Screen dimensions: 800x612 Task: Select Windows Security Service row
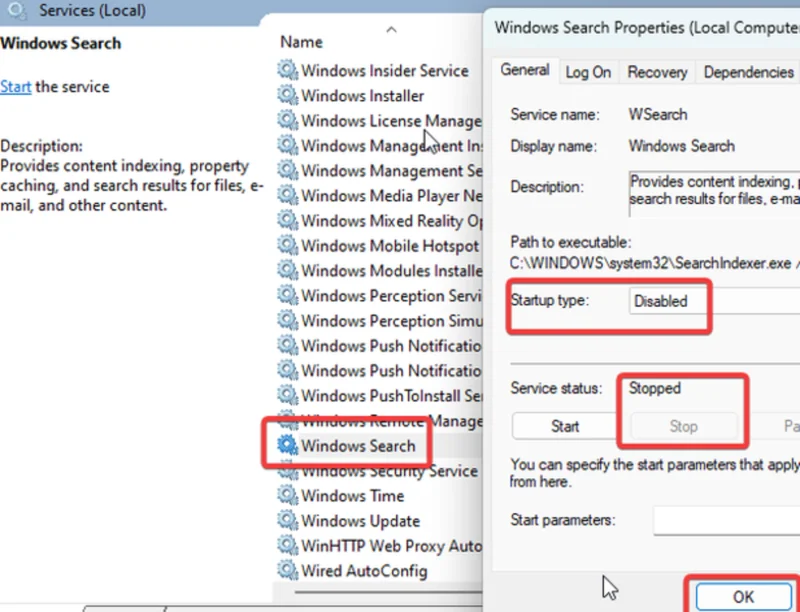pyautogui.click(x=380, y=471)
